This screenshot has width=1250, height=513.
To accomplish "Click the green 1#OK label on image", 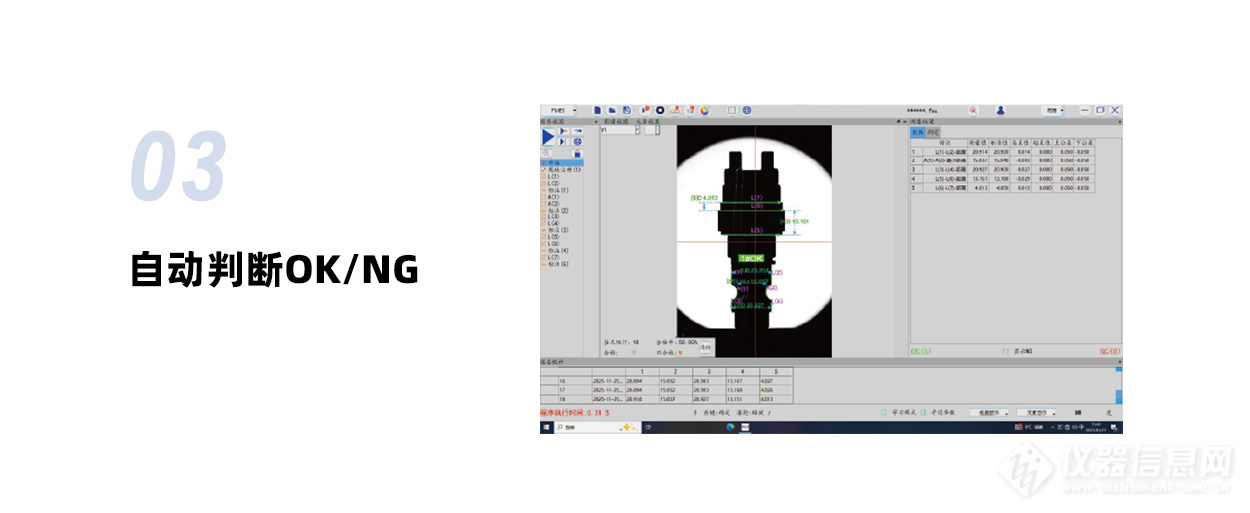I will (751, 258).
